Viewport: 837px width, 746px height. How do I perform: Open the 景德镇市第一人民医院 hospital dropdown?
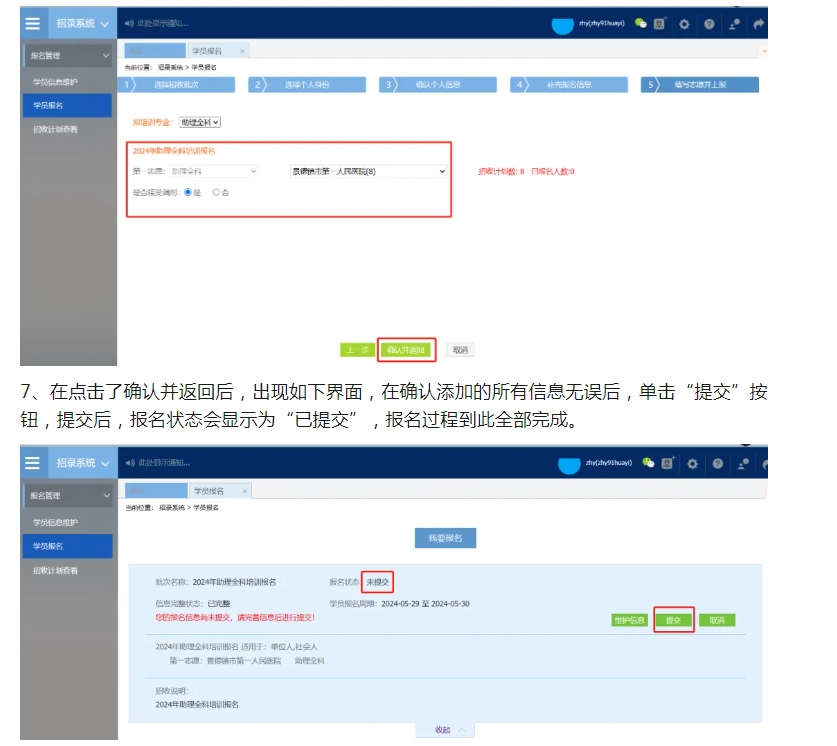click(x=368, y=171)
